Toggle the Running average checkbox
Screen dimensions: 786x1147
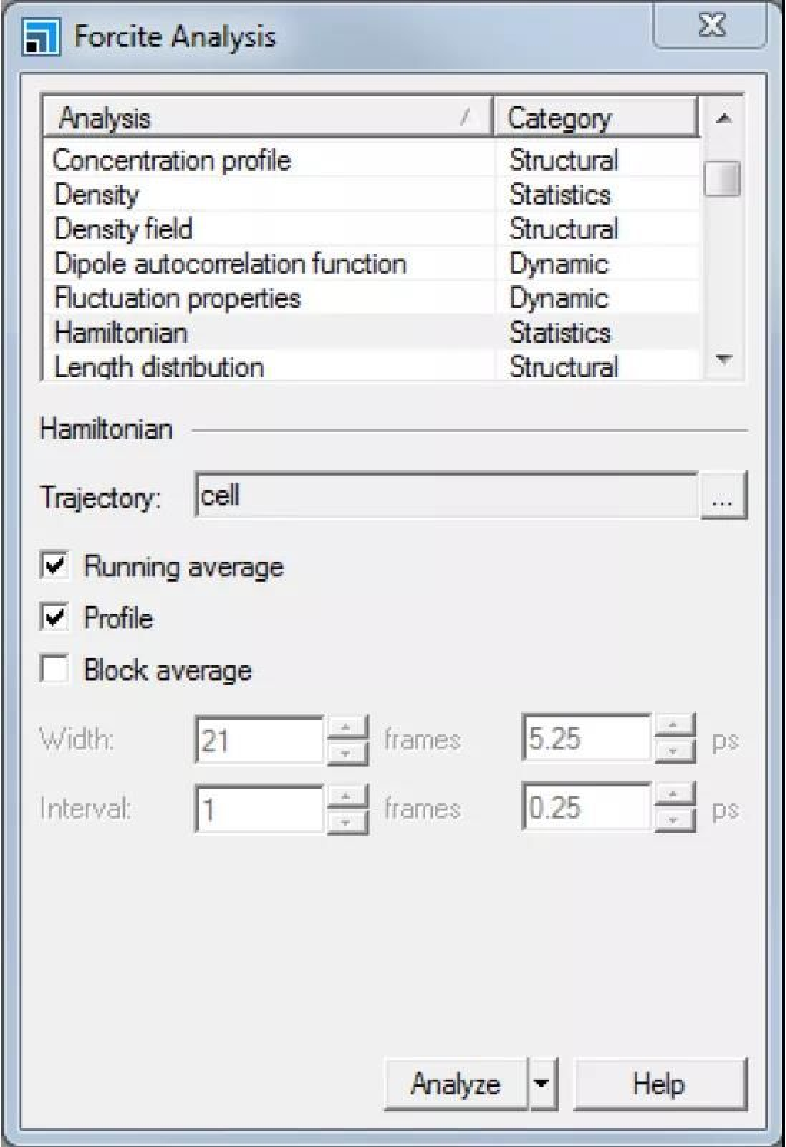click(55, 567)
